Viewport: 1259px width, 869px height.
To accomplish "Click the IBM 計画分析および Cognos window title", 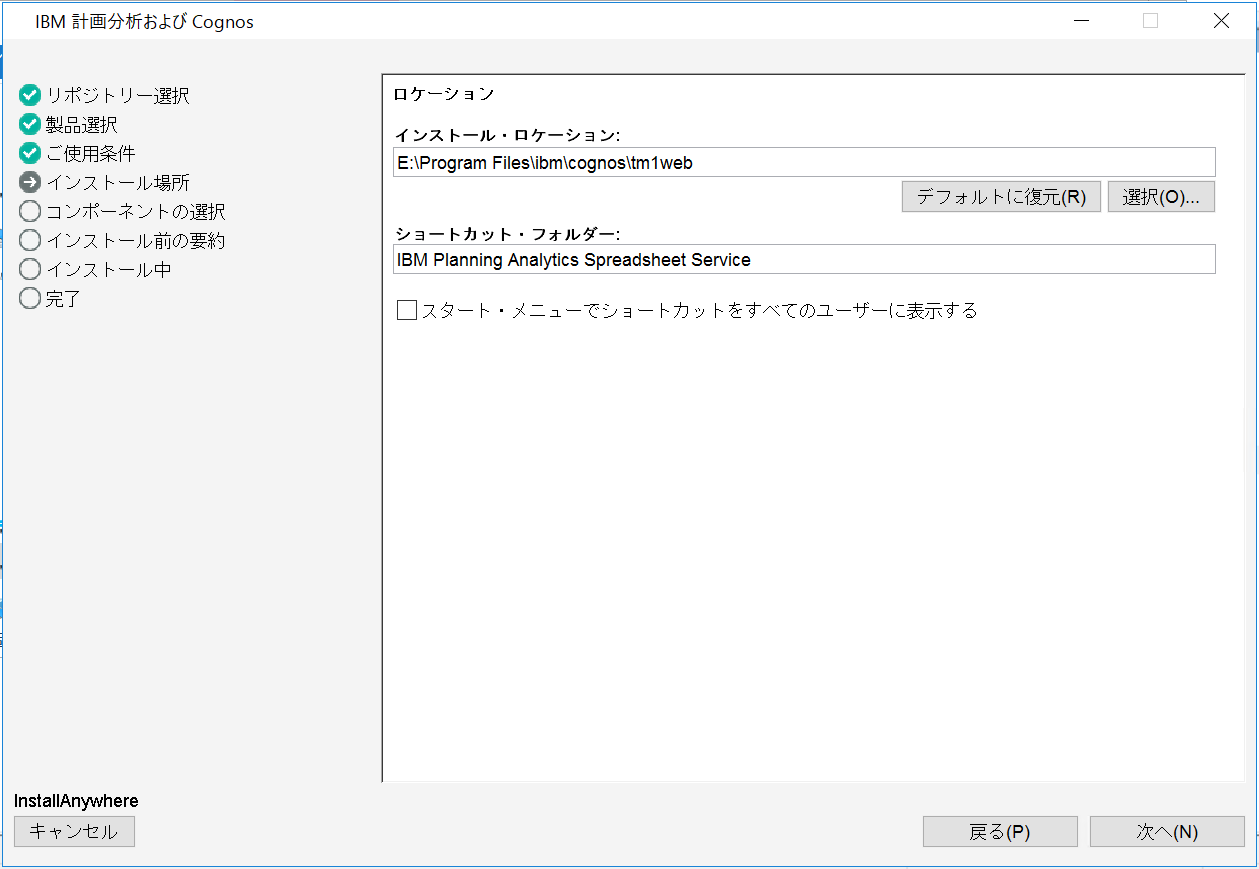I will (144, 21).
